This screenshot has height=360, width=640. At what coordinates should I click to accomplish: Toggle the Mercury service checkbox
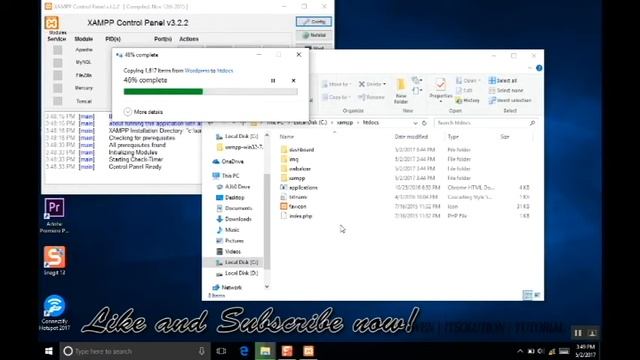coord(58,88)
